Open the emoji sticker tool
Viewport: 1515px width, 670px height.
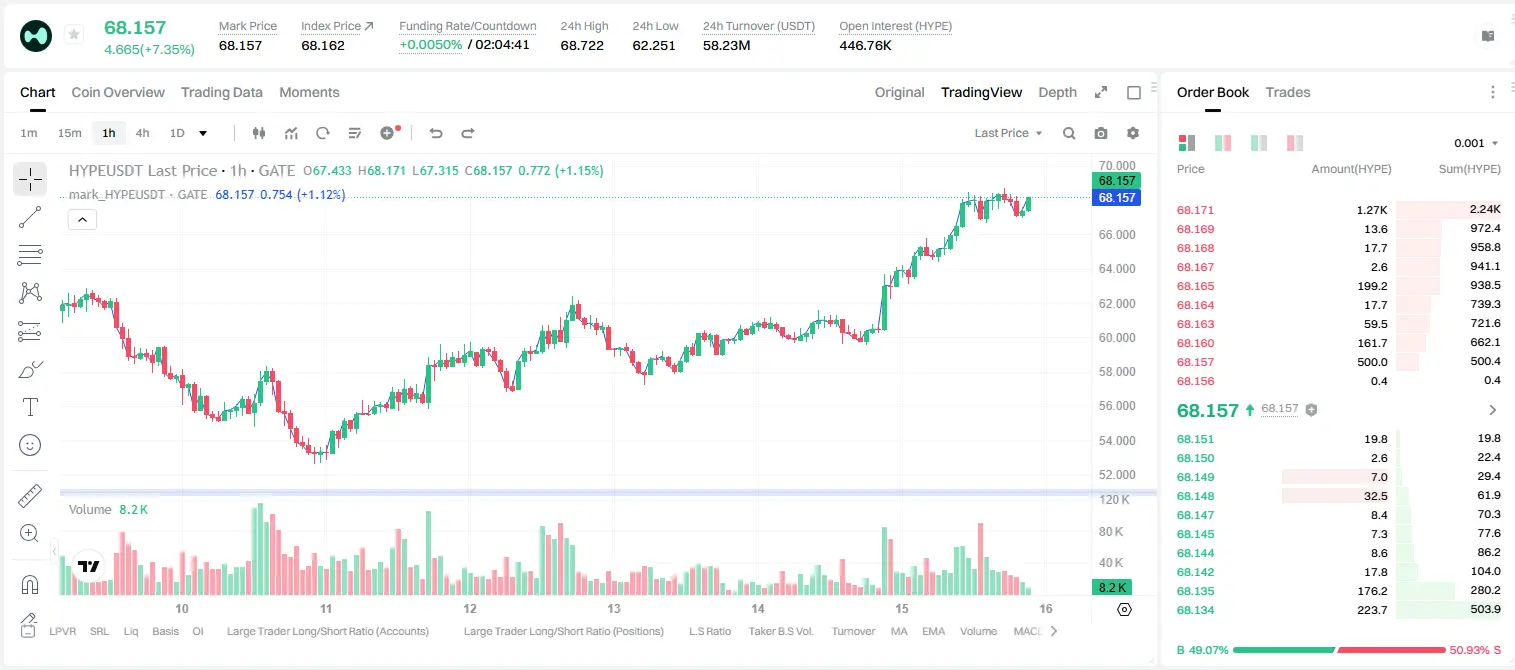30,445
